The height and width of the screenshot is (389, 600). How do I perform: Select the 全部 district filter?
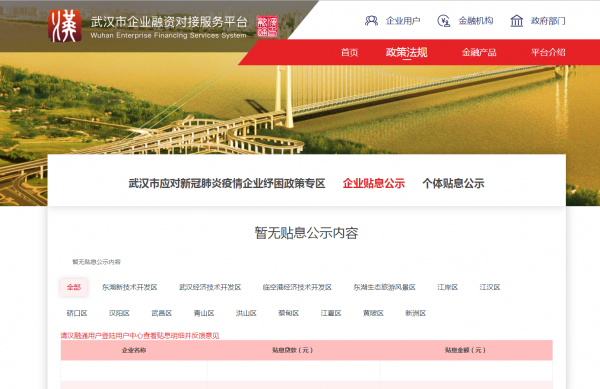74,287
